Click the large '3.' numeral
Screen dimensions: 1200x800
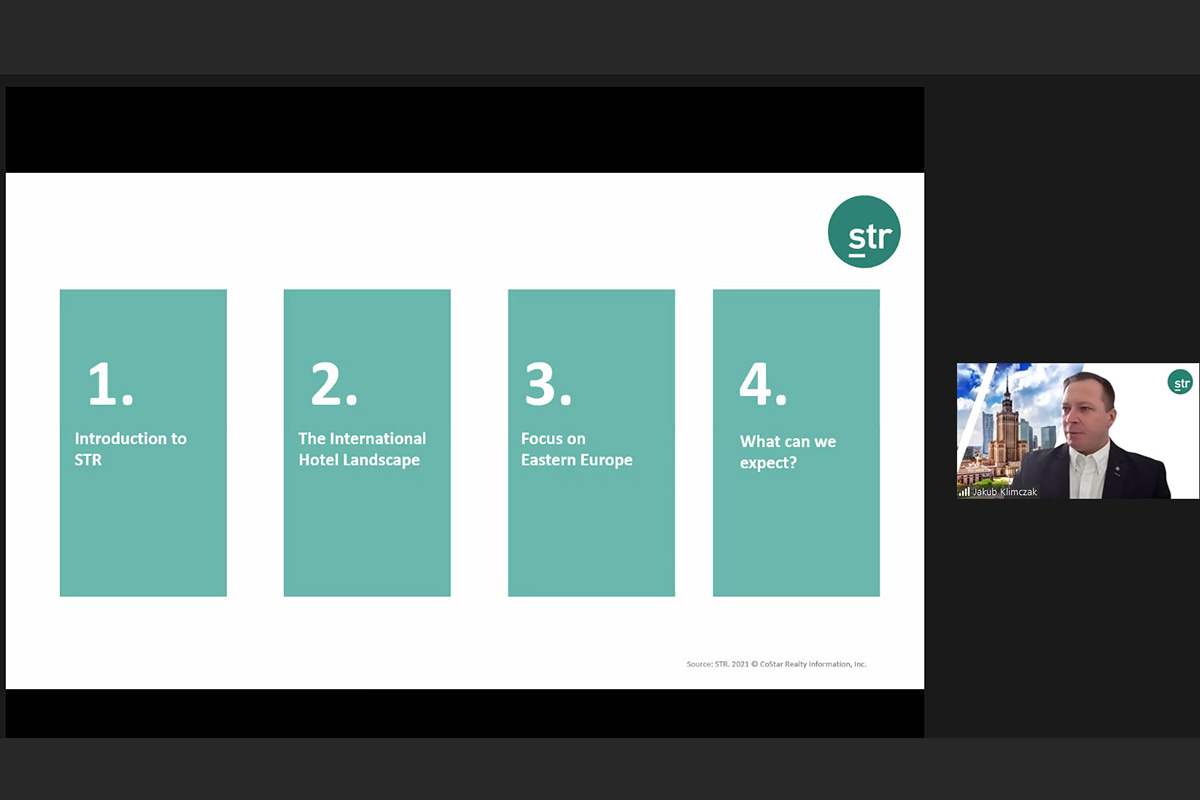[549, 384]
